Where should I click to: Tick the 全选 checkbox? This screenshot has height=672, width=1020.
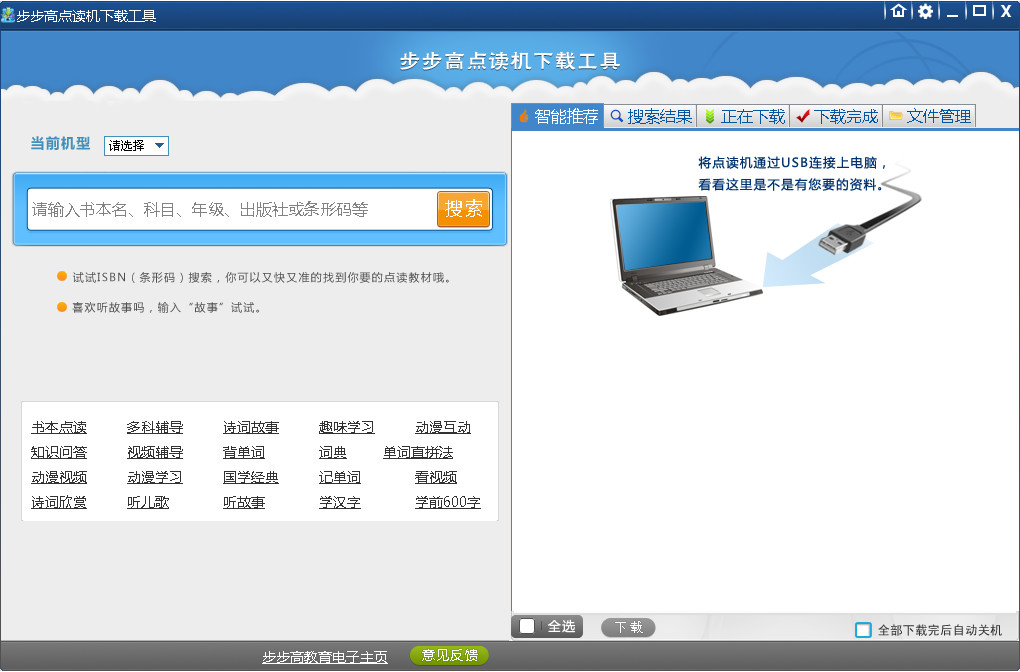(527, 626)
